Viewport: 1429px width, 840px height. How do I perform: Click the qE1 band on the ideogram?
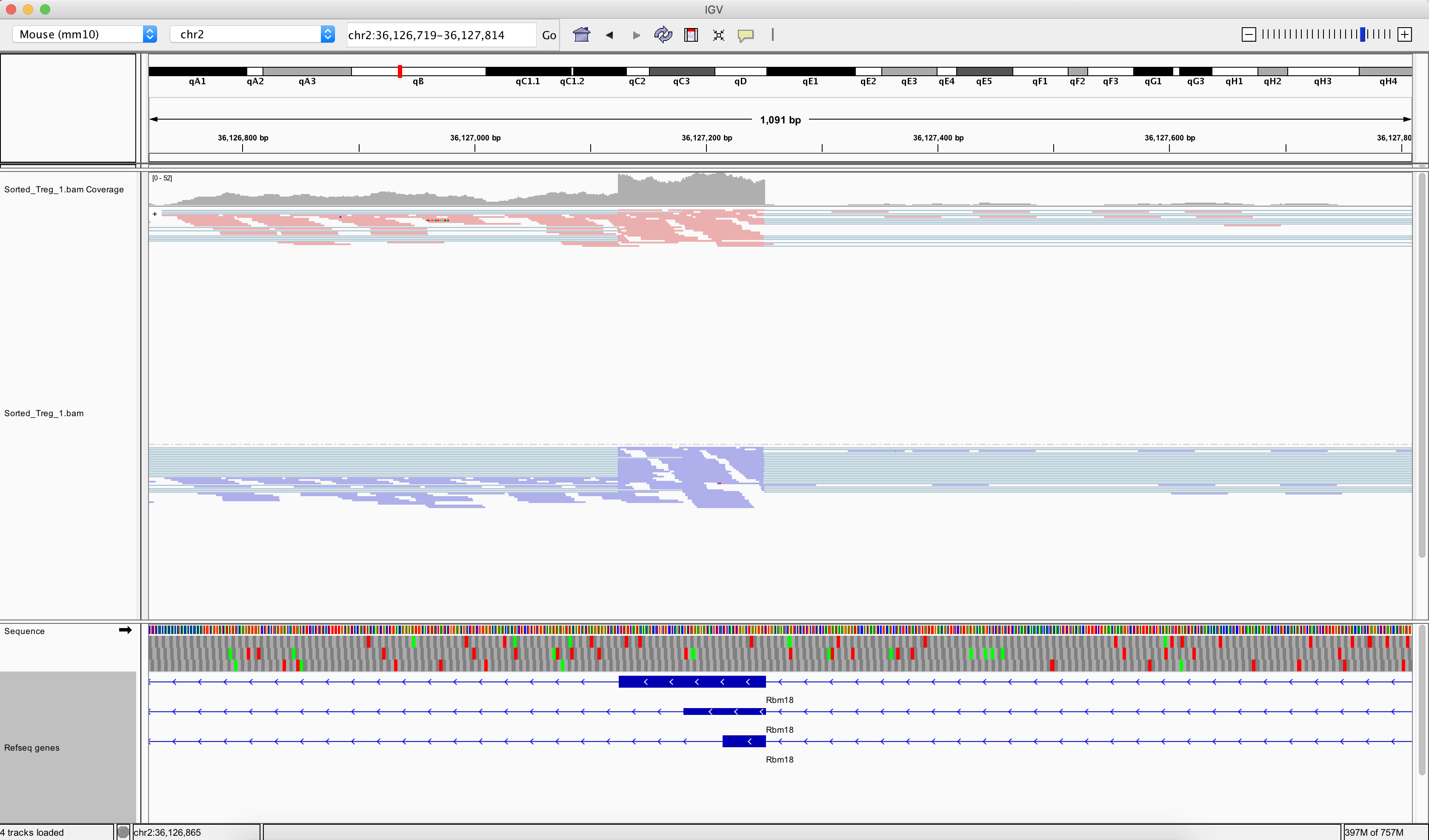click(x=810, y=71)
